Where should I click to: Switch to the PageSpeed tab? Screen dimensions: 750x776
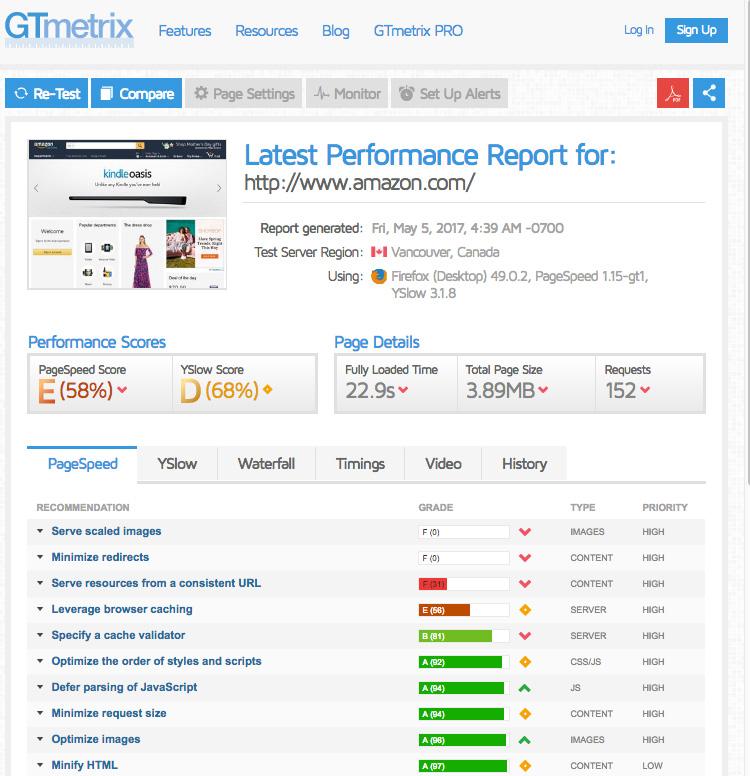(x=82, y=464)
